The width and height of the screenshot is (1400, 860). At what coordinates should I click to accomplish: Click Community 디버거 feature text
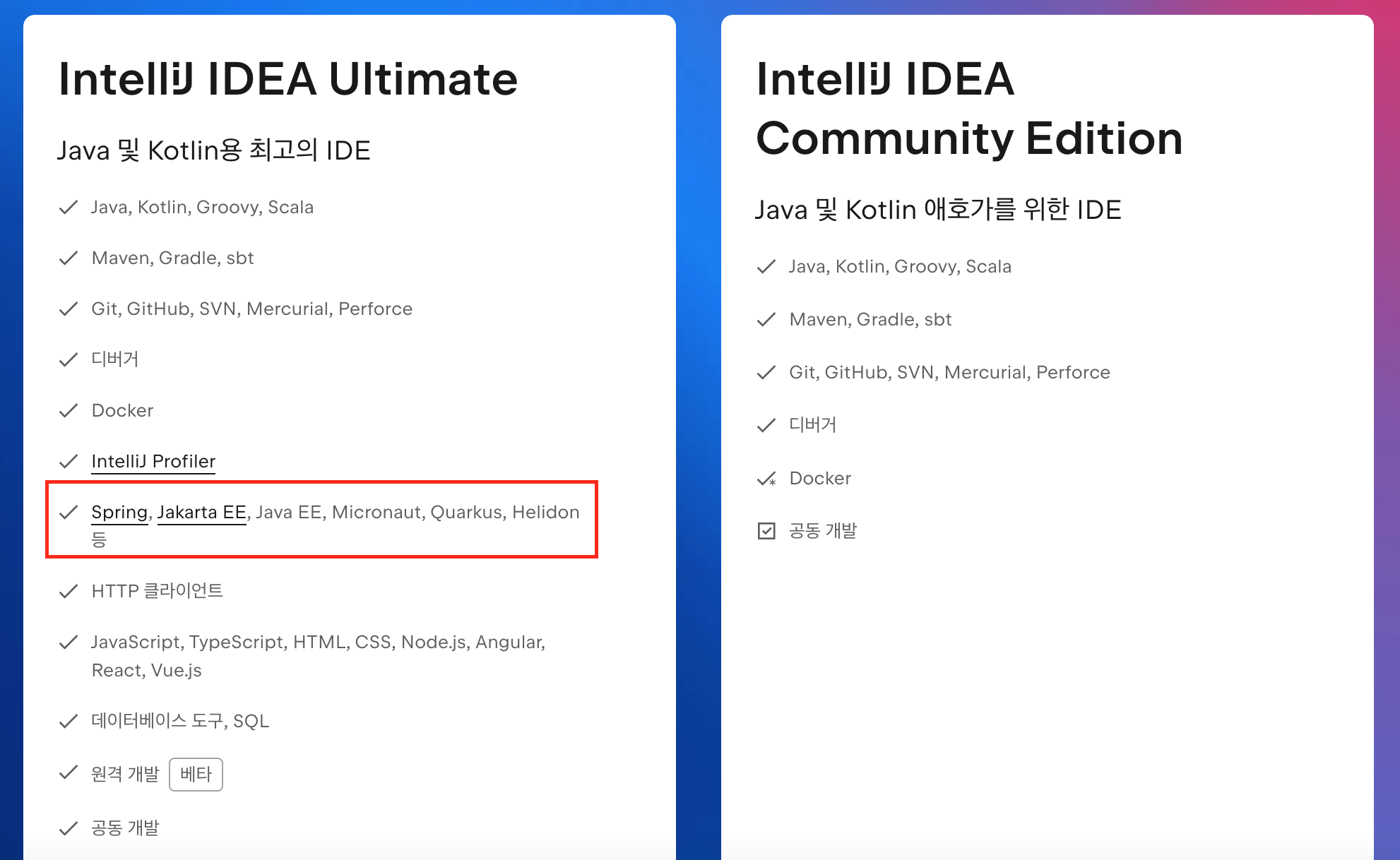[812, 425]
